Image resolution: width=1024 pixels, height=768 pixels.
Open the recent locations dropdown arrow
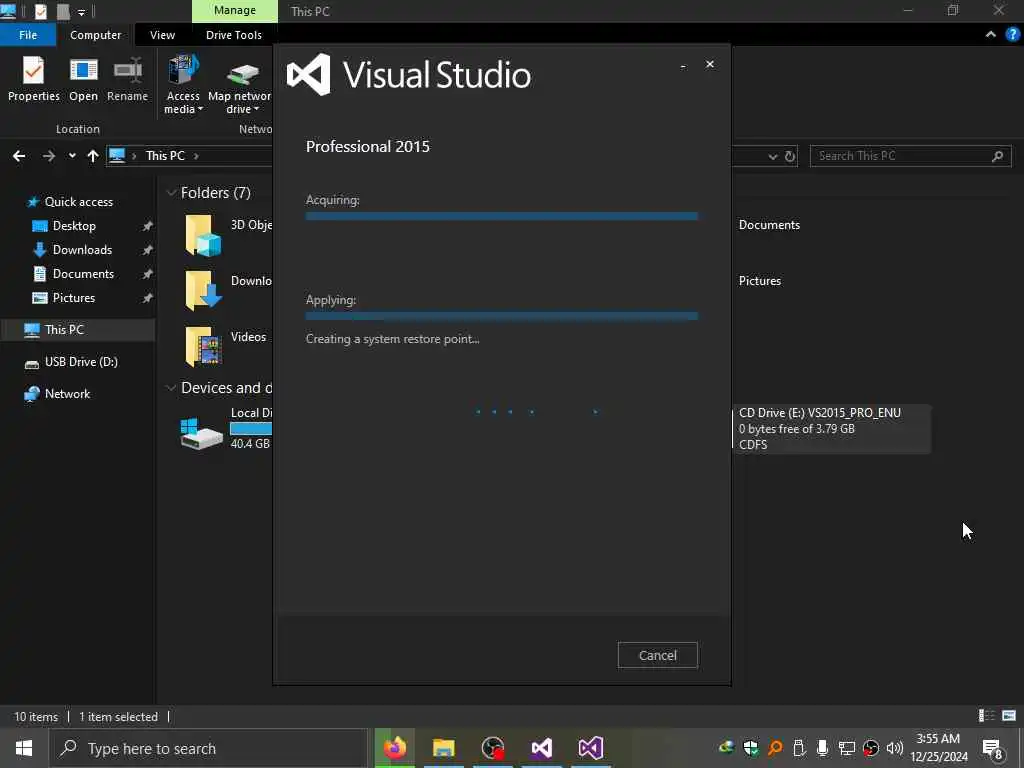point(72,155)
